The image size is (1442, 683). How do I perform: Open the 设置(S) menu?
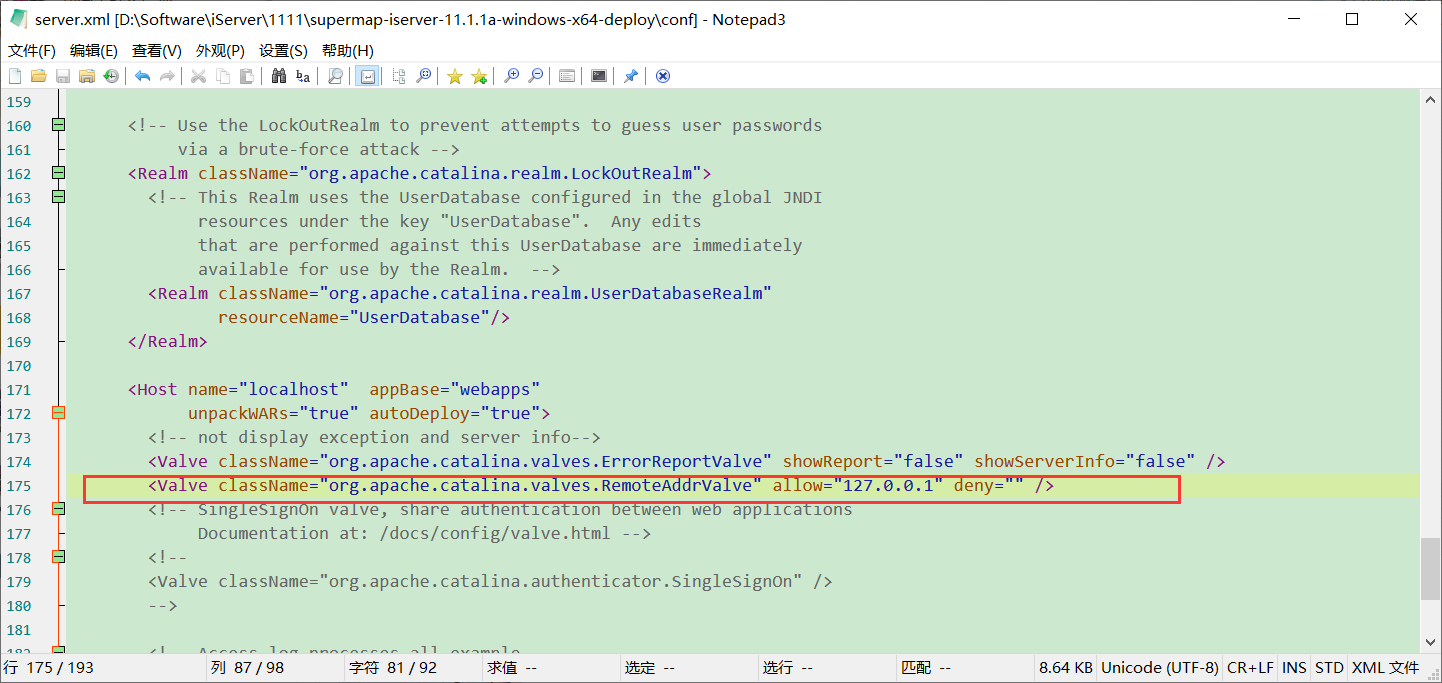click(283, 50)
